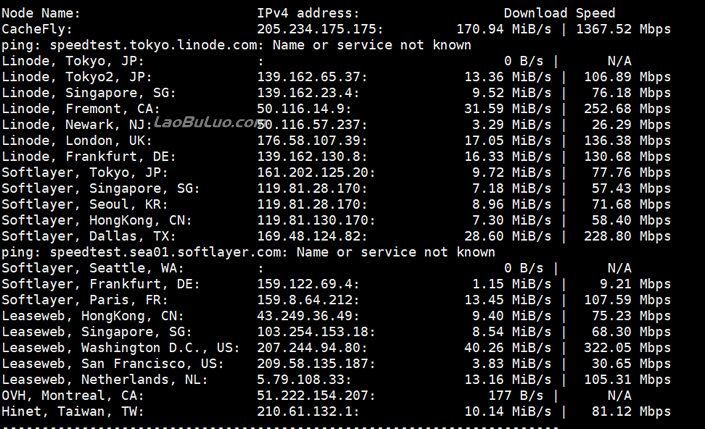Click the LaoBuLuo.com watermark
Viewport: 705px width, 429px height.
209,122
